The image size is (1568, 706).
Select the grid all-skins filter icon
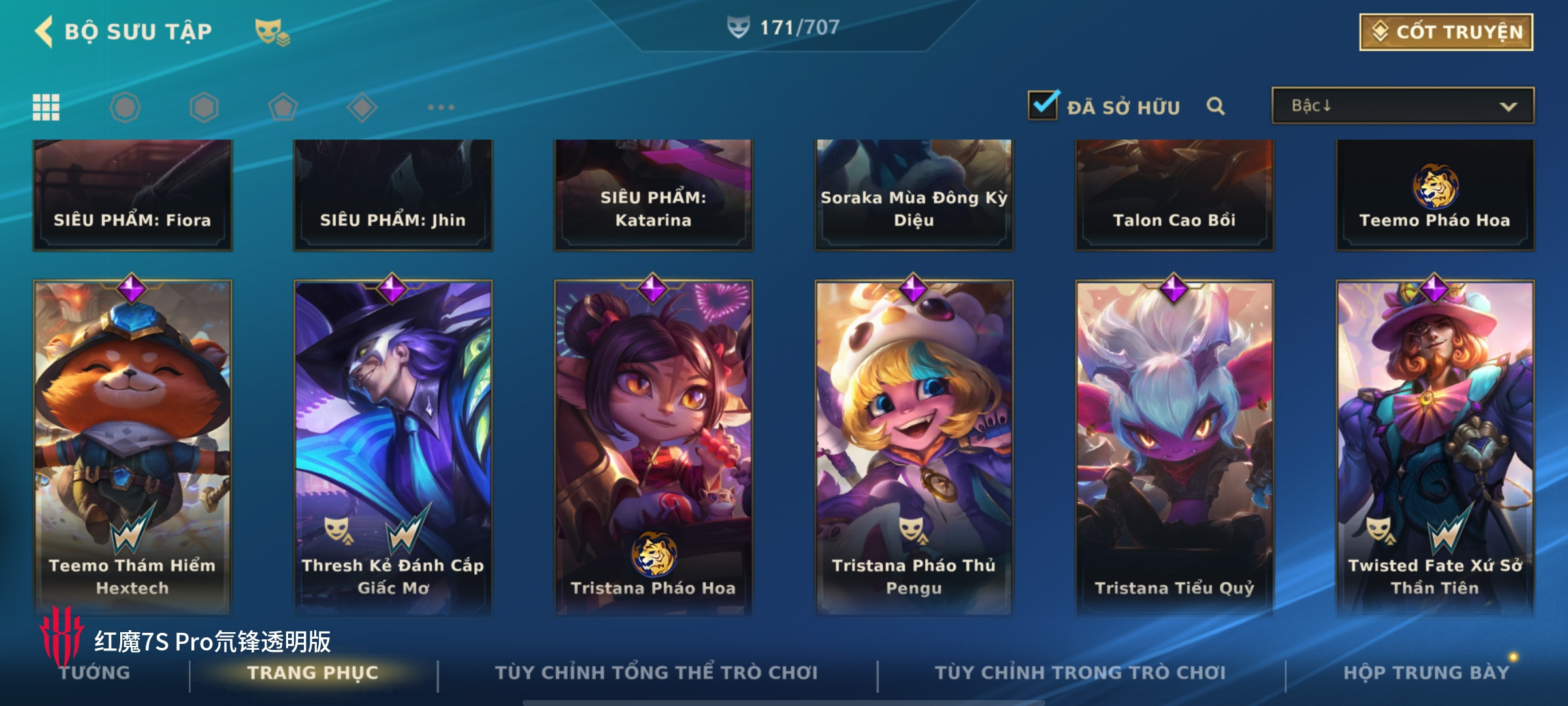[46, 107]
